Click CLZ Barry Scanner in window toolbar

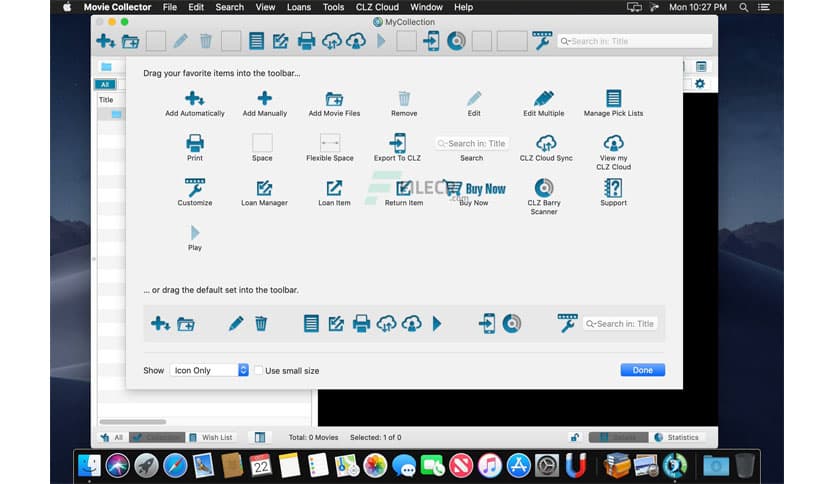[456, 41]
